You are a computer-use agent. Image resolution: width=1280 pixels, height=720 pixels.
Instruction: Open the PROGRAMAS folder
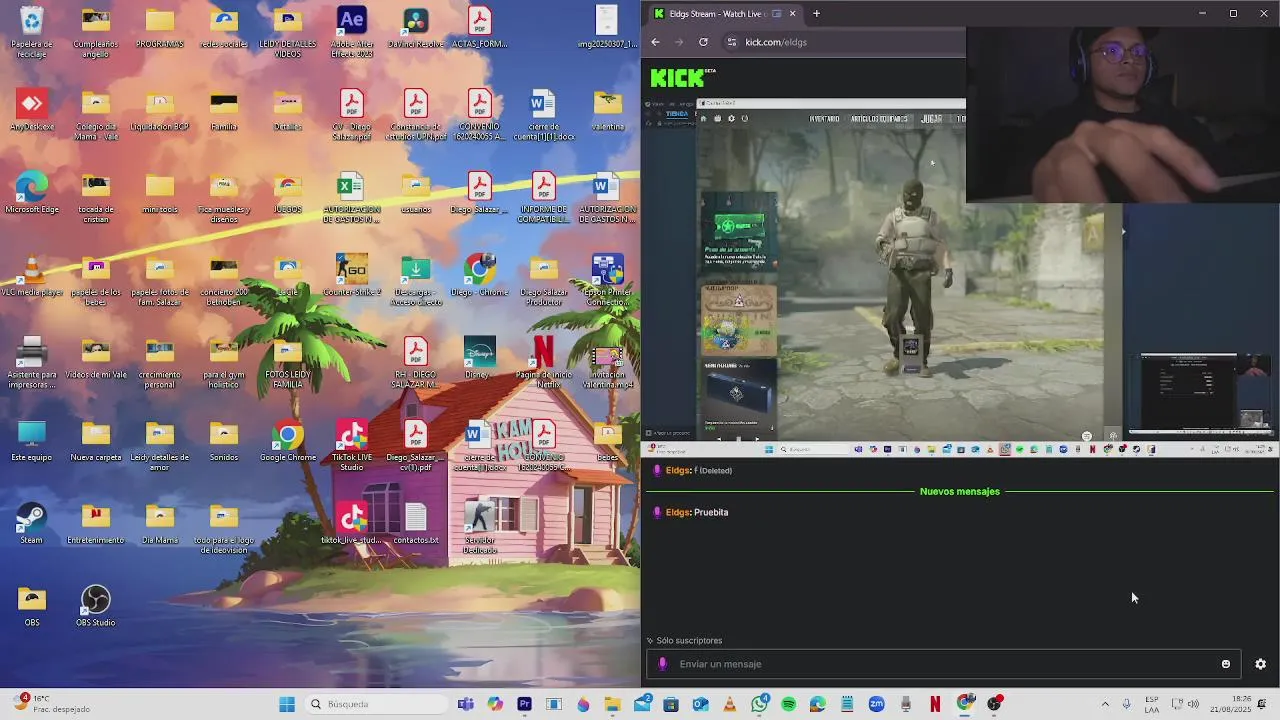(x=160, y=28)
